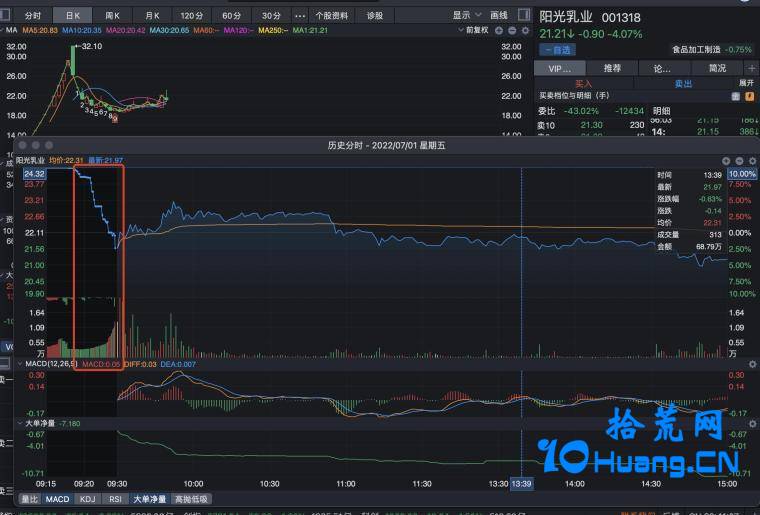Click 卖10 order row at 21.30

pos(591,125)
